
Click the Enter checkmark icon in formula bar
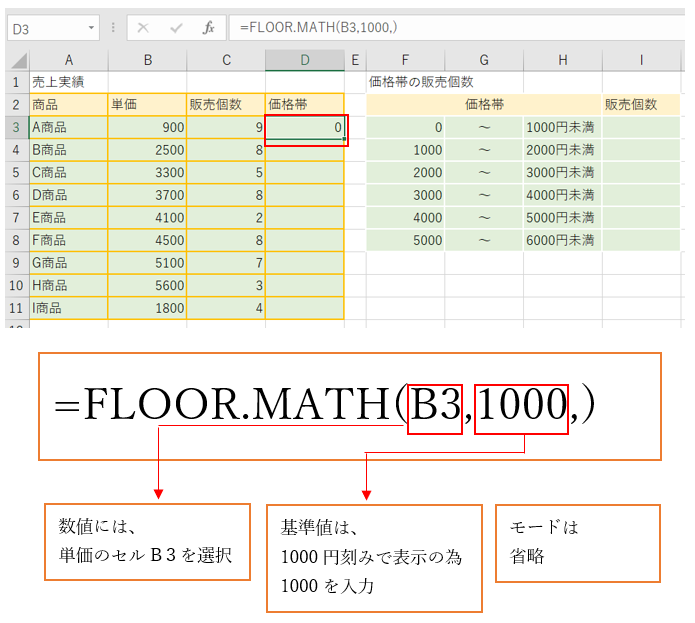coord(176,28)
